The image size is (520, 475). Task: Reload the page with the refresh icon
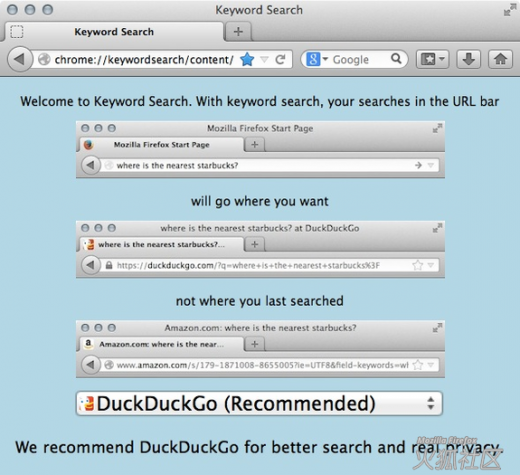280,59
